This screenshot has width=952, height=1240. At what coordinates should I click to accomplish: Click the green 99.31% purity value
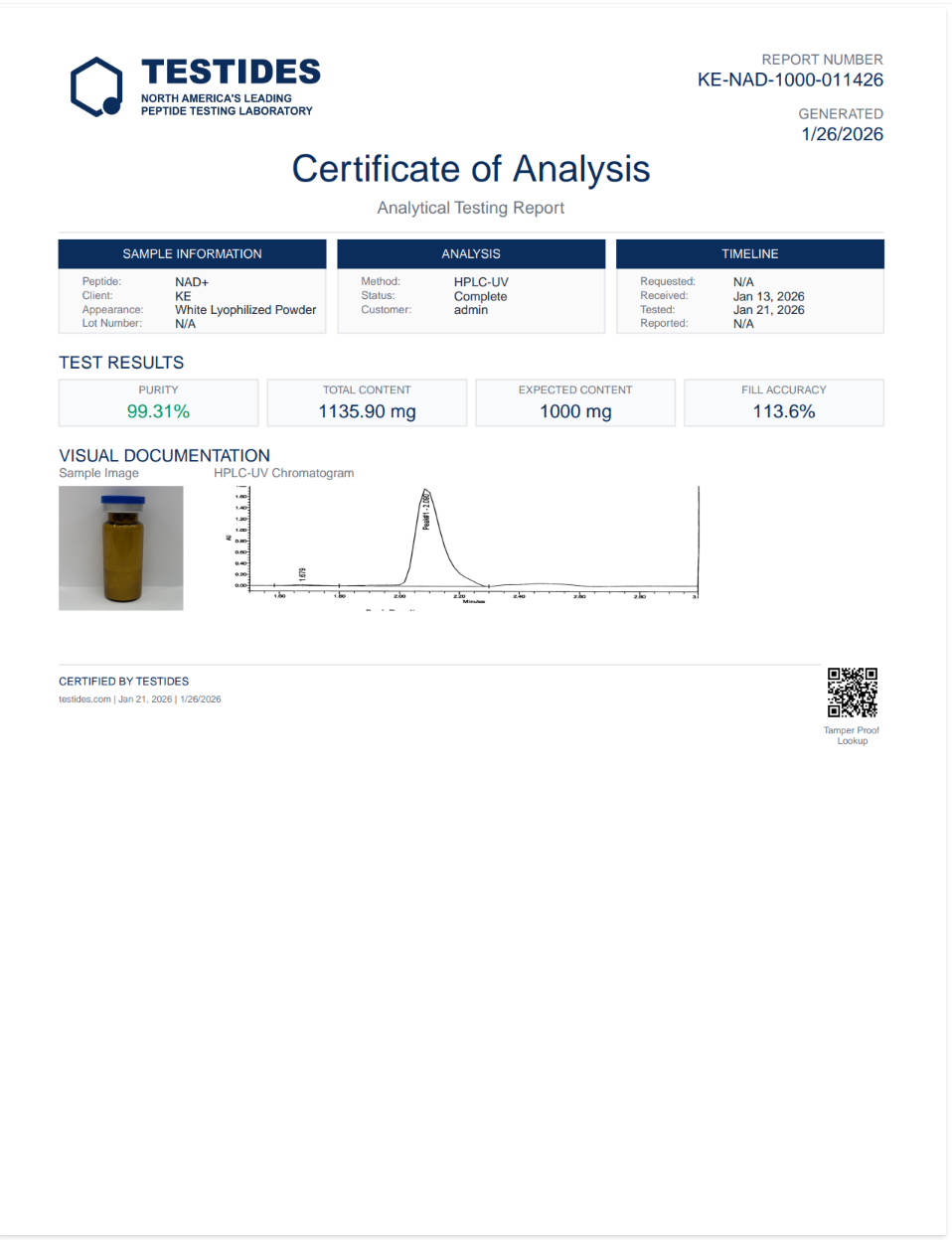click(158, 411)
